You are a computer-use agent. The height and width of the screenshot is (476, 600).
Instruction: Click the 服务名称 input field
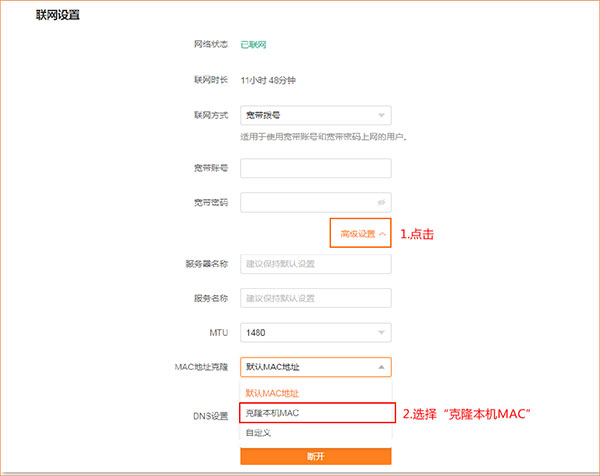click(315, 298)
